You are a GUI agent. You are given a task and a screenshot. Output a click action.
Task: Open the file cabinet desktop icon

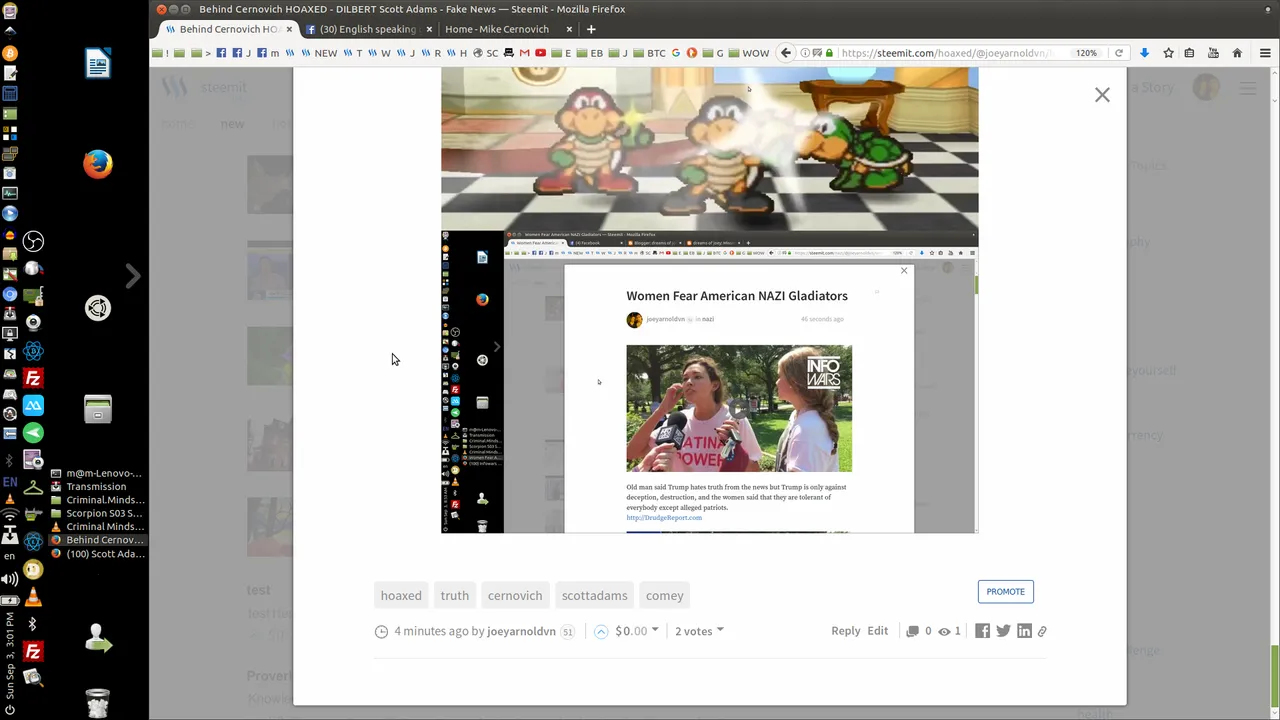(x=98, y=409)
